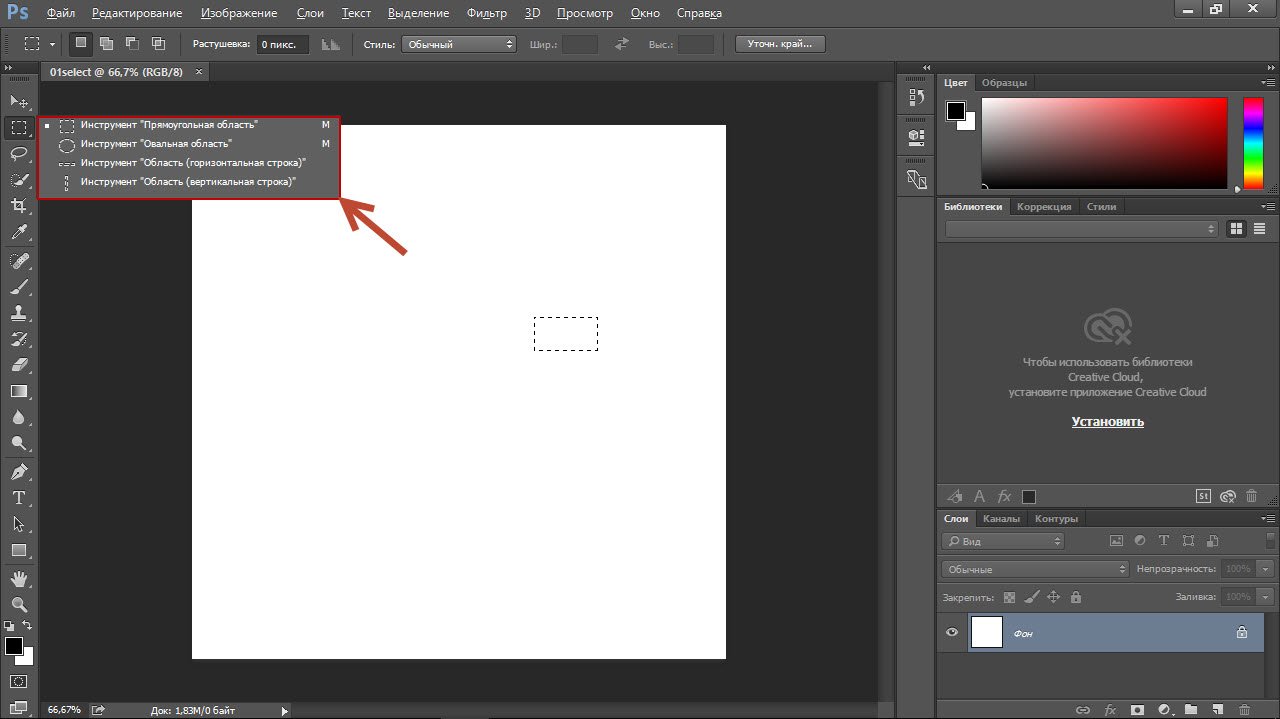Open the blend mode dropdown Обычные
Viewport: 1280px width, 719px height.
tap(1035, 569)
